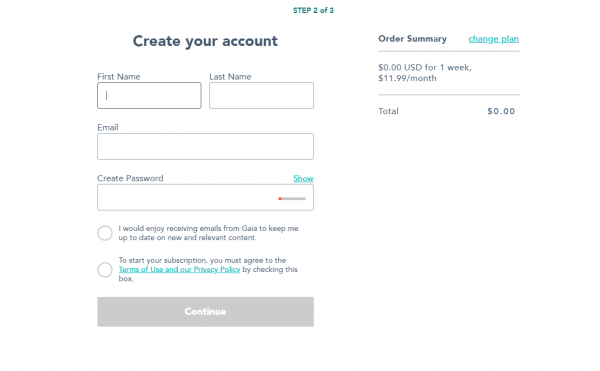Select the $0.00 total amount

(501, 111)
